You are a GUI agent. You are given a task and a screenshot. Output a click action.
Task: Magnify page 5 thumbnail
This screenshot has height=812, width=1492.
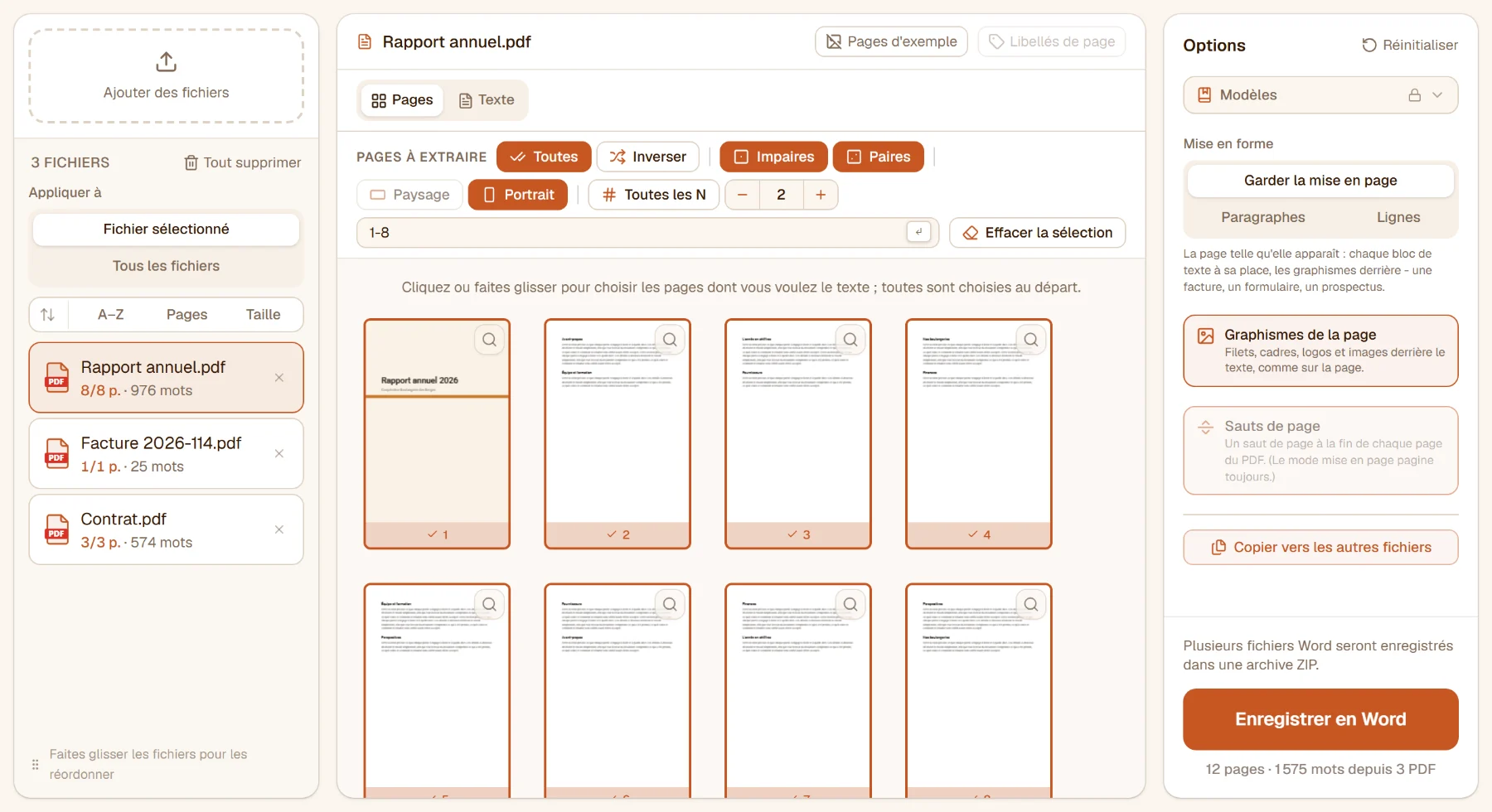[x=490, y=605]
